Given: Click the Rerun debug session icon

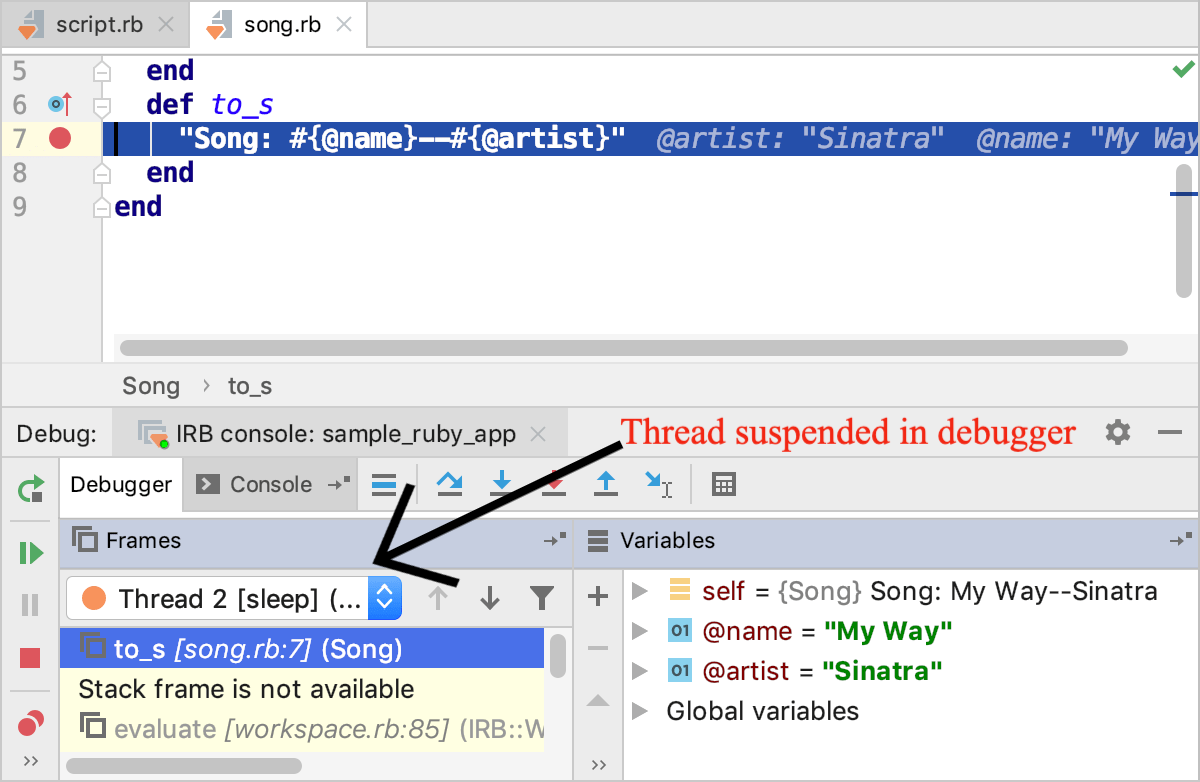Looking at the screenshot, I should [x=31, y=489].
